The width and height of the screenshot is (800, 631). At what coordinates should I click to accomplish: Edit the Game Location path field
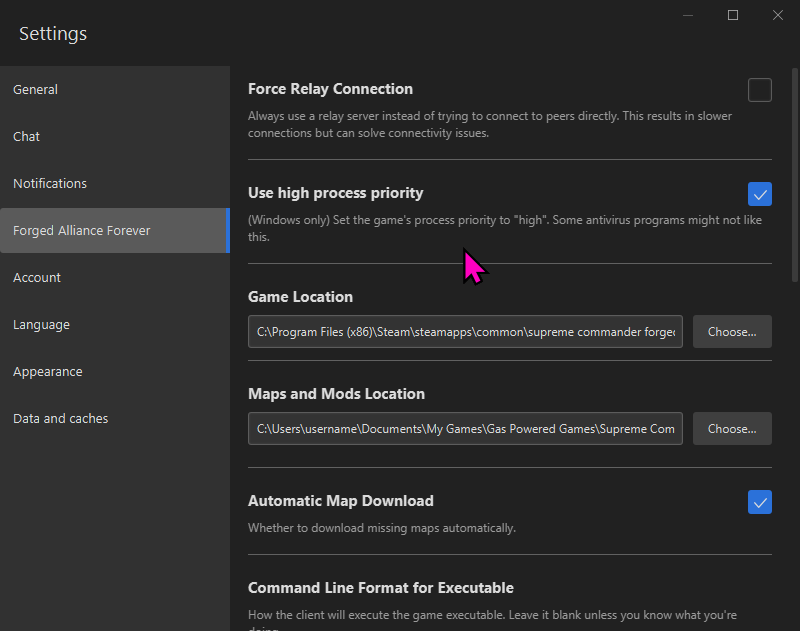tap(465, 332)
